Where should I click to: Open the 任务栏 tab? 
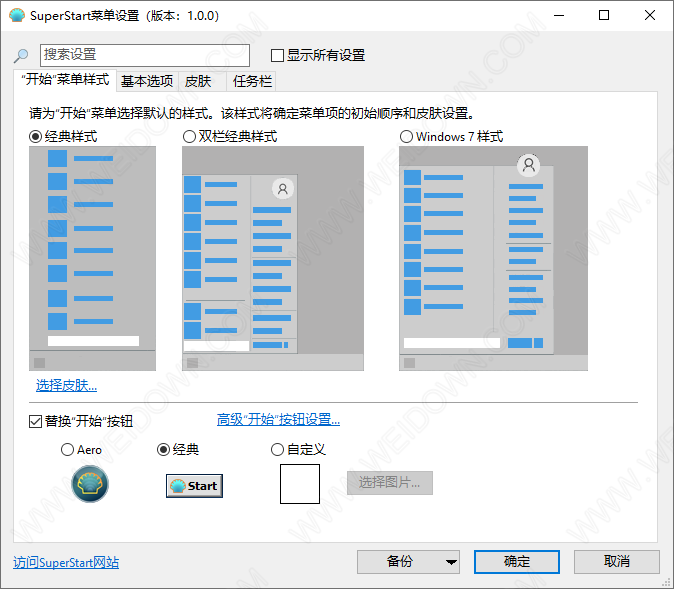coord(252,81)
